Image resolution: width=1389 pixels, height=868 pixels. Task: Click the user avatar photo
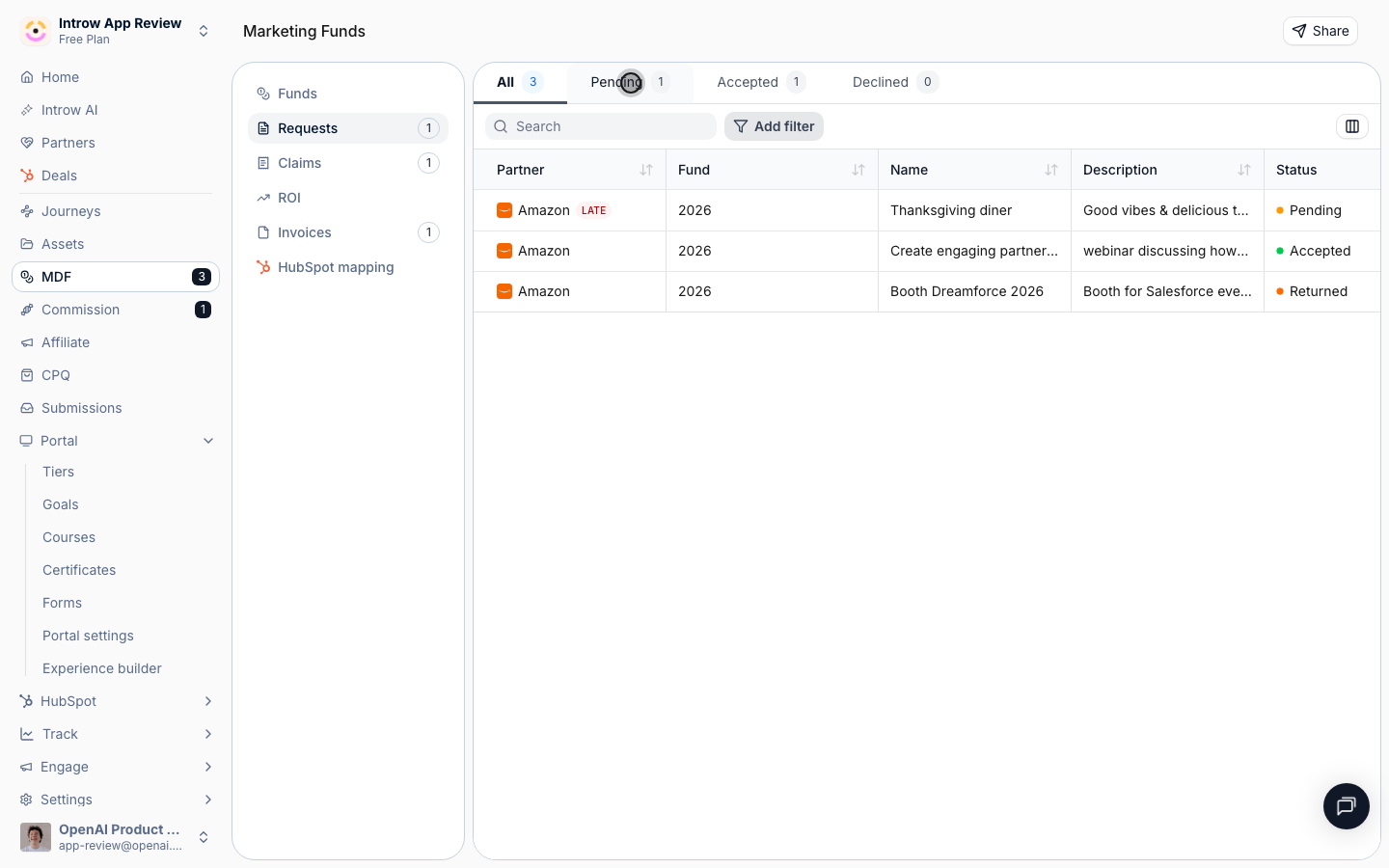(x=36, y=837)
